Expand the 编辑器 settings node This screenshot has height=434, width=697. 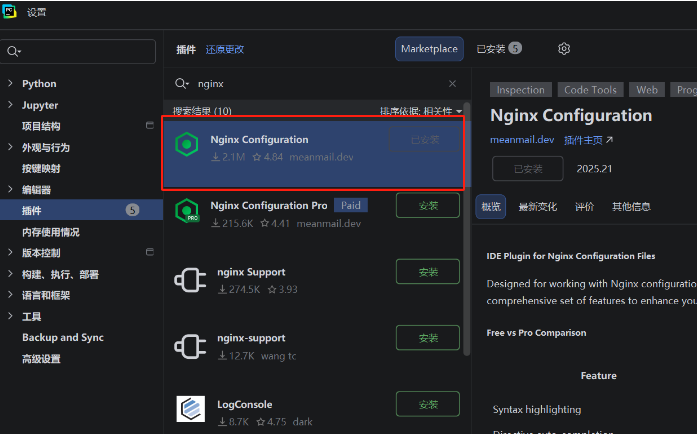coord(10,189)
